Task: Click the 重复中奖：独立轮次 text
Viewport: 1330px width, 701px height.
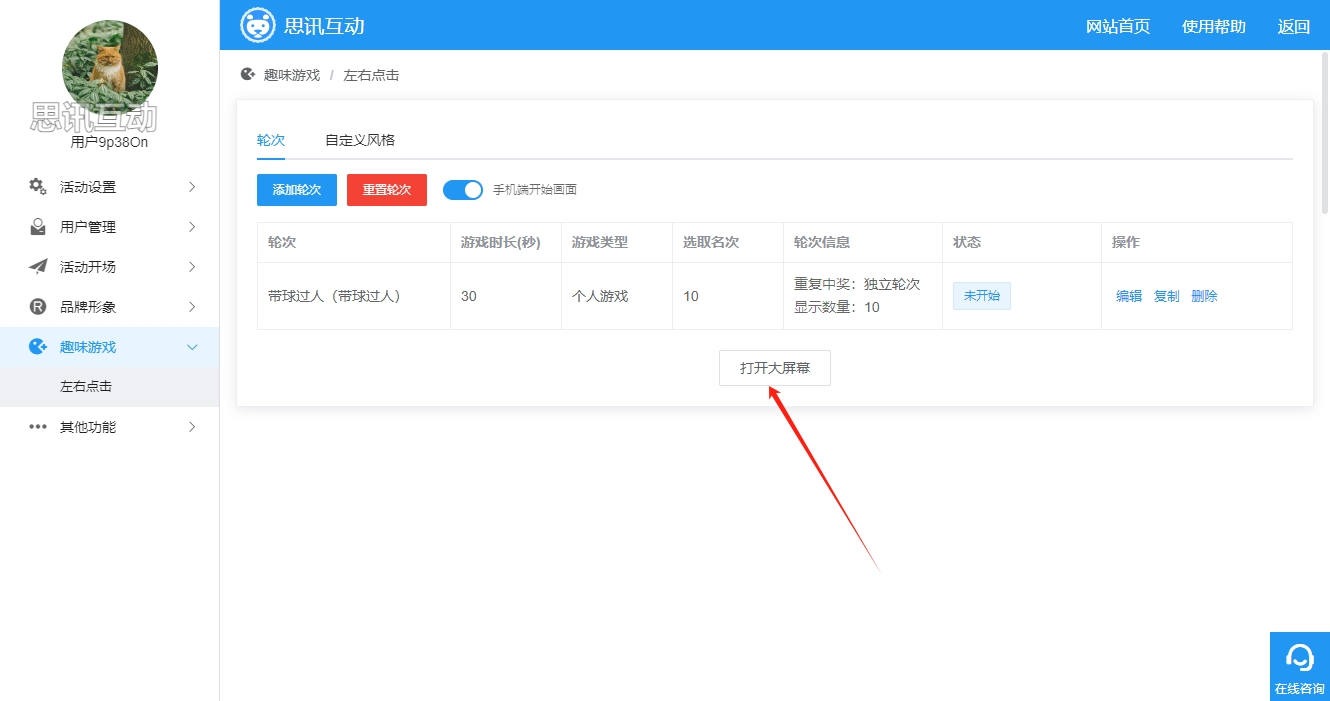Action: point(856,284)
